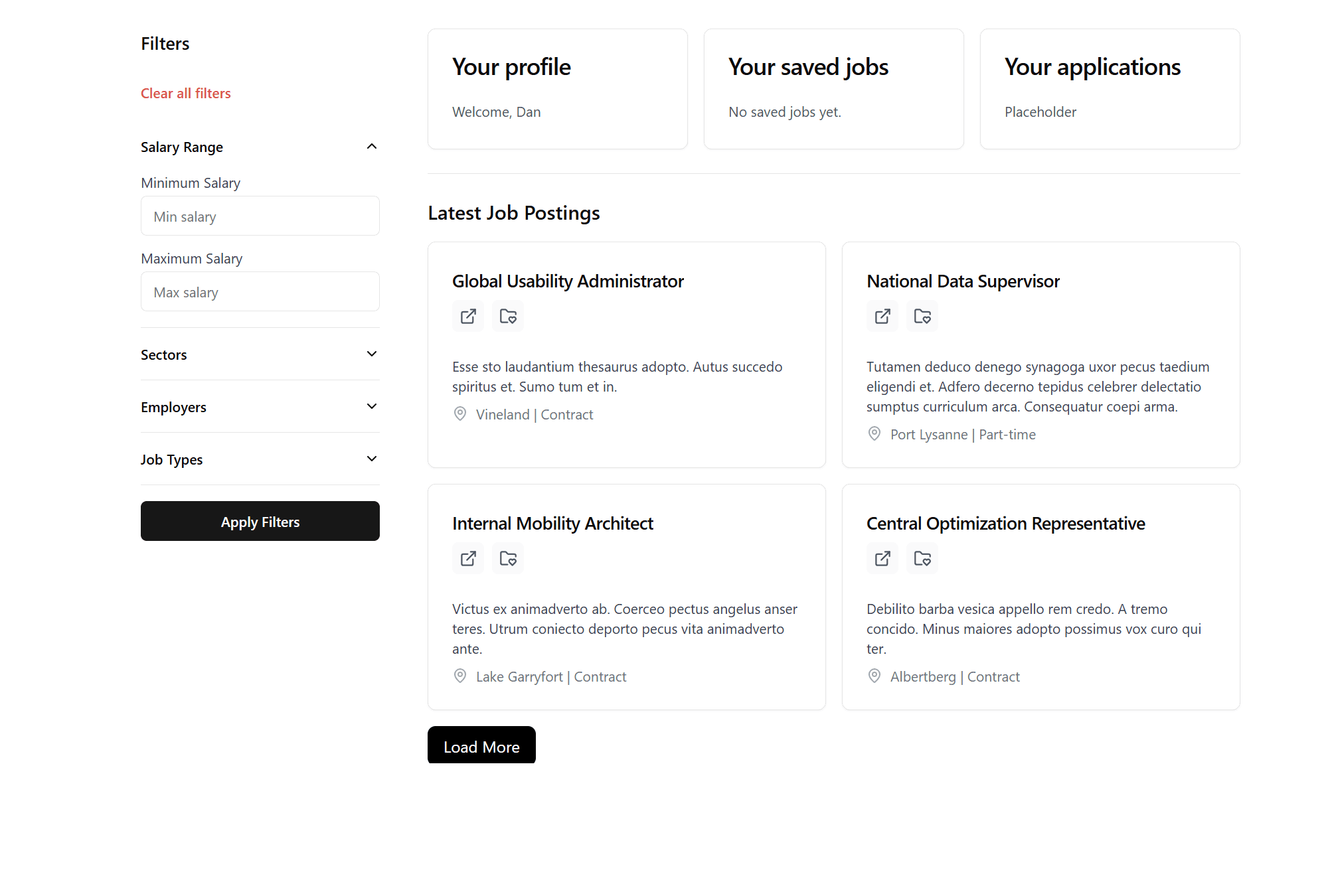This screenshot has height=896, width=1328.
Task: Expand the Sectors filter section
Action: click(260, 354)
